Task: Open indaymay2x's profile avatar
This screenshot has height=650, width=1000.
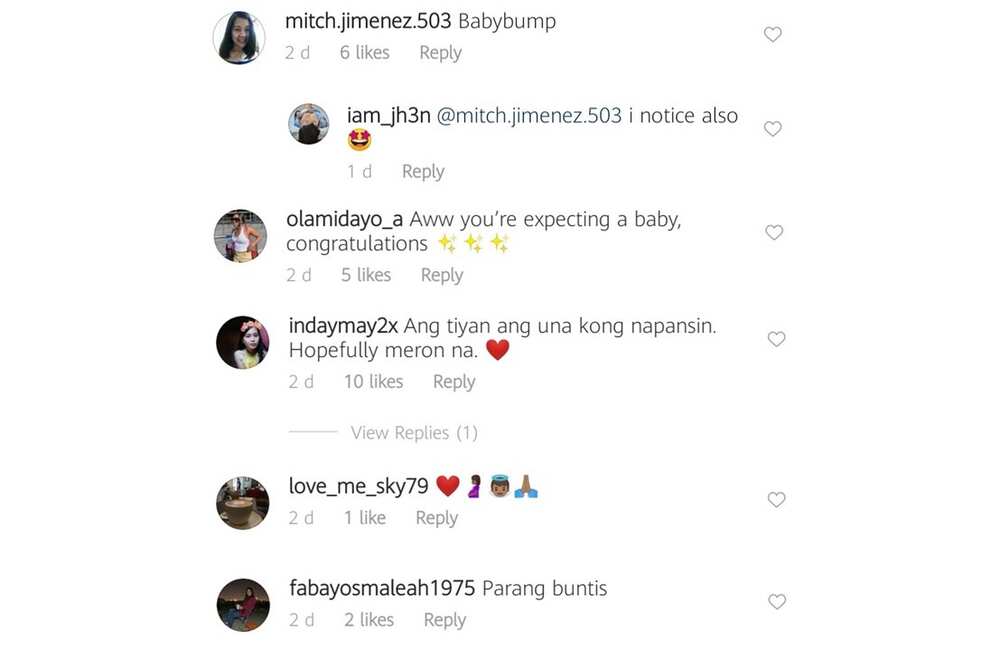Action: (x=242, y=342)
